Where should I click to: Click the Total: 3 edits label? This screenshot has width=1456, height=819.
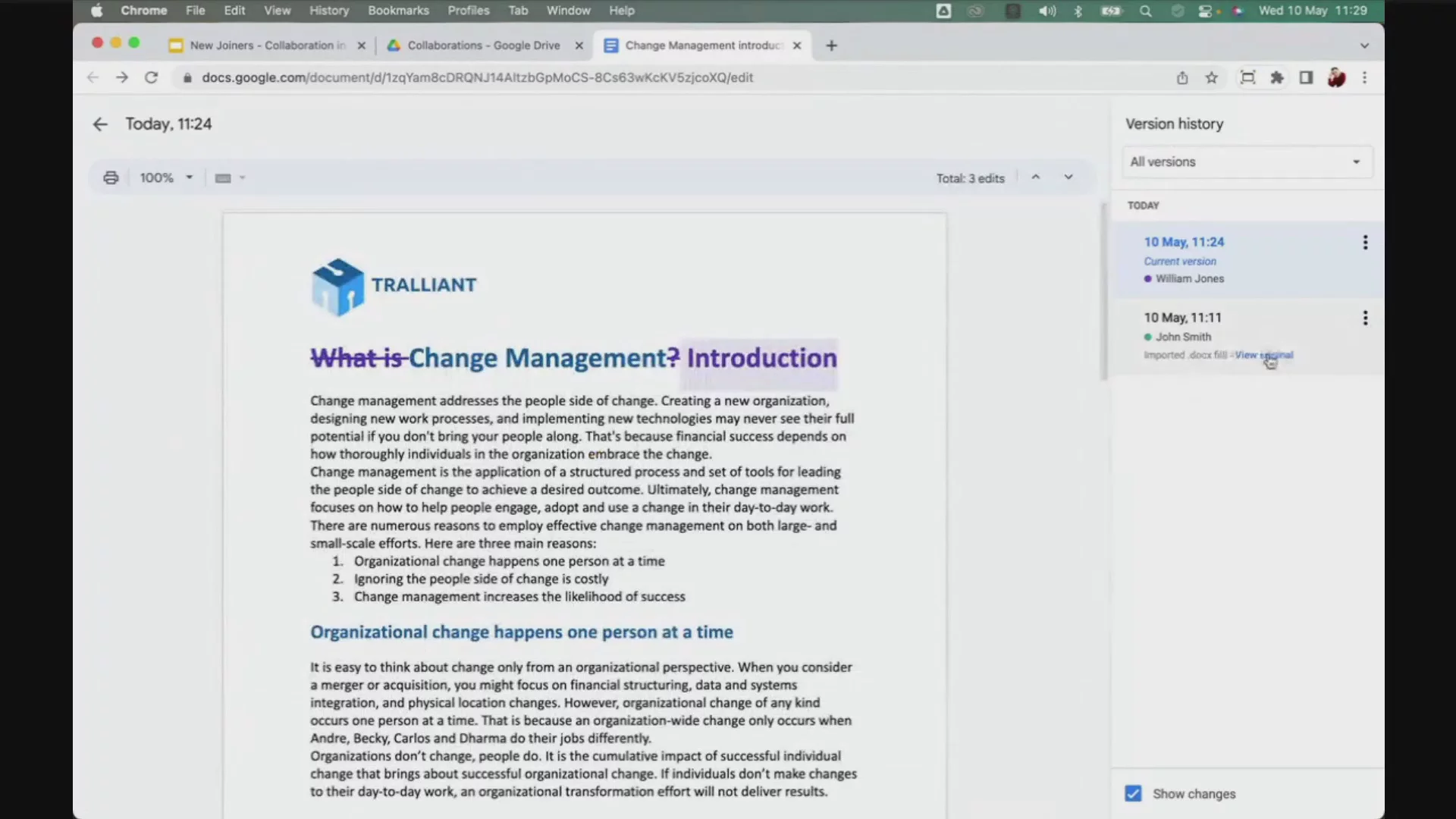pos(970,178)
